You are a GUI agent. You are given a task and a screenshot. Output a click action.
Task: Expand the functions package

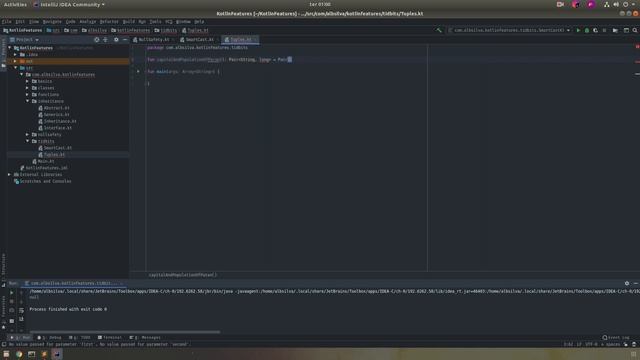[28, 94]
